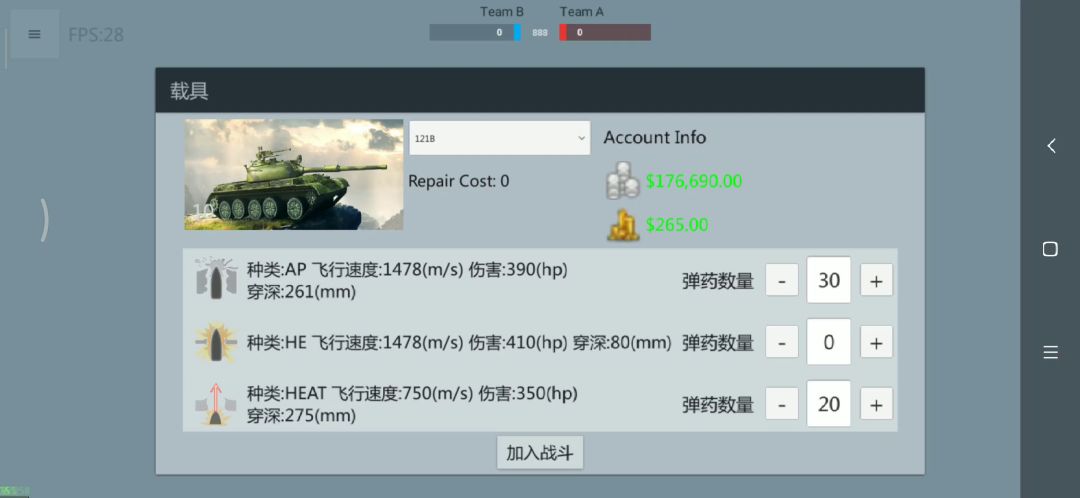Image resolution: width=1080 pixels, height=498 pixels.
Task: Decrease HEAT ammo count with minus button
Action: [x=782, y=405]
